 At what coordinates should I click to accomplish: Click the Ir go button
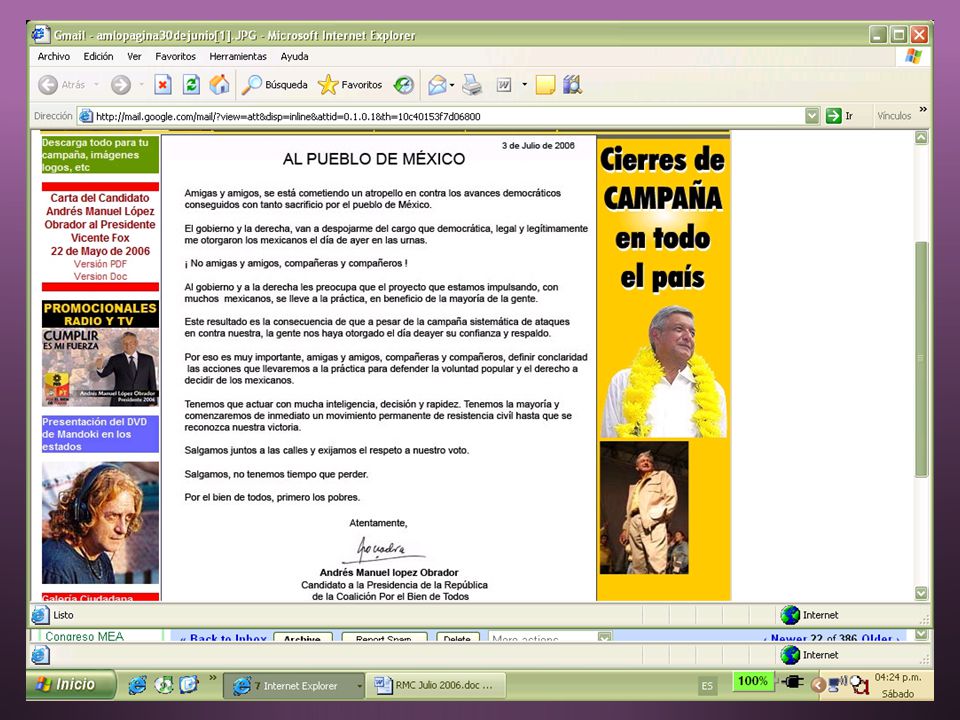pyautogui.click(x=840, y=116)
